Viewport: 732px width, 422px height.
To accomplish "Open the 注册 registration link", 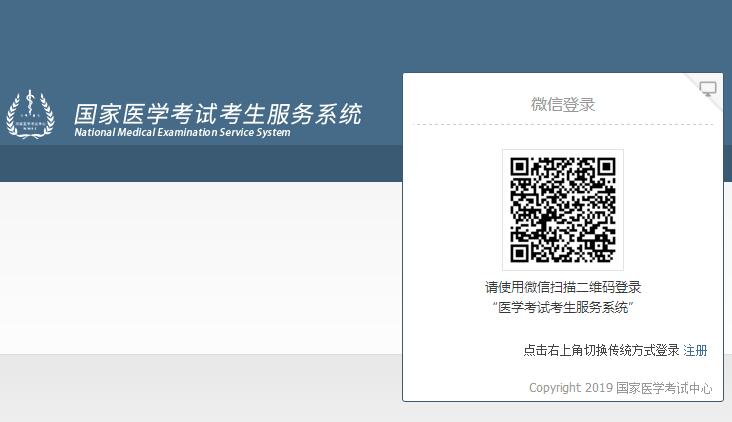I will click(x=695, y=350).
